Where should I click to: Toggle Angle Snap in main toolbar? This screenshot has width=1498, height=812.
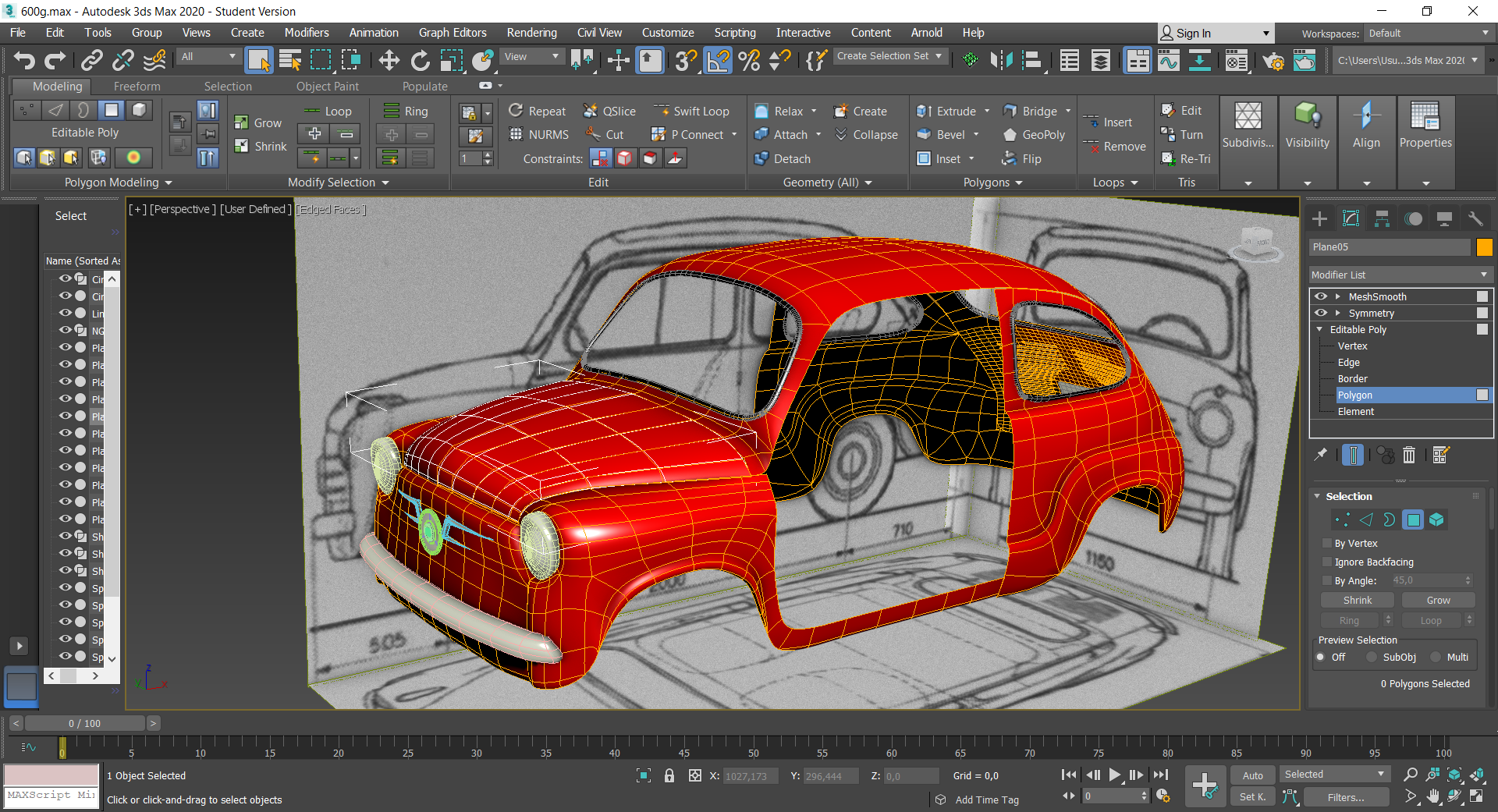coord(718,60)
